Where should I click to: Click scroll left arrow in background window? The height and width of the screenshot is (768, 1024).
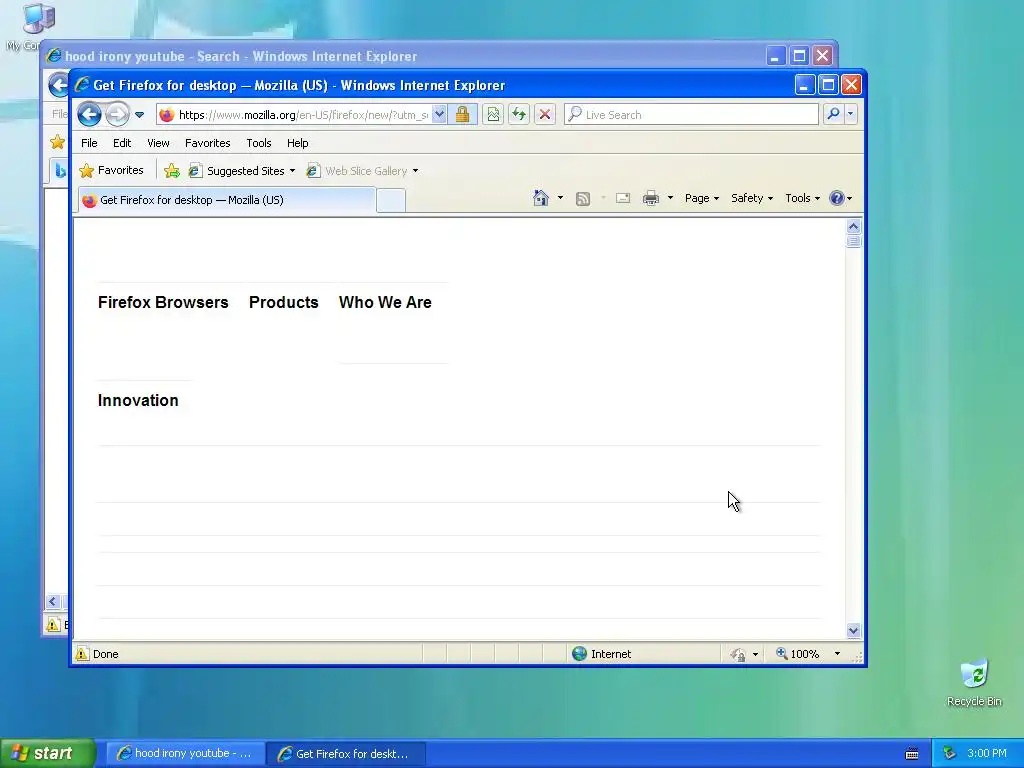coord(53,601)
